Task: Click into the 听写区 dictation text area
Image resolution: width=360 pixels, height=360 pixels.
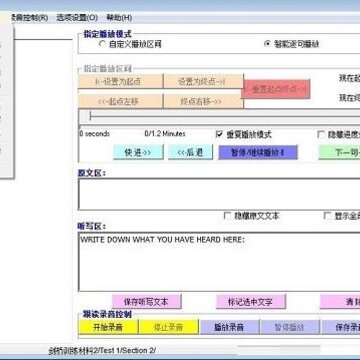Action: 219,262
